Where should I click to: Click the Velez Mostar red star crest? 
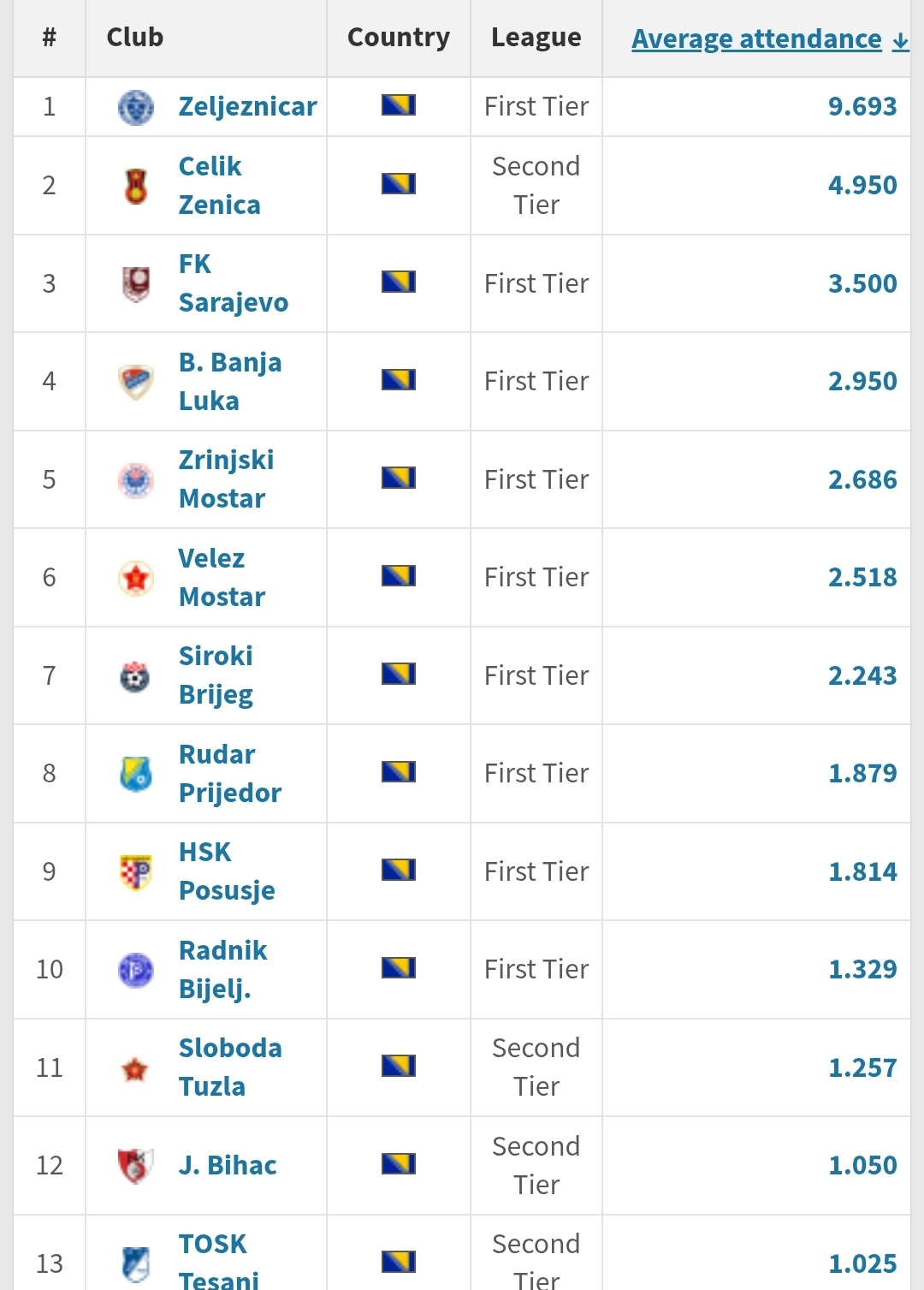pos(135,578)
